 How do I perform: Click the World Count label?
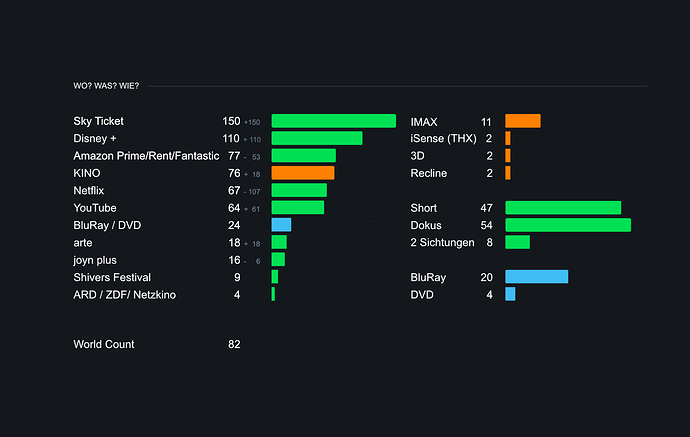point(103,344)
